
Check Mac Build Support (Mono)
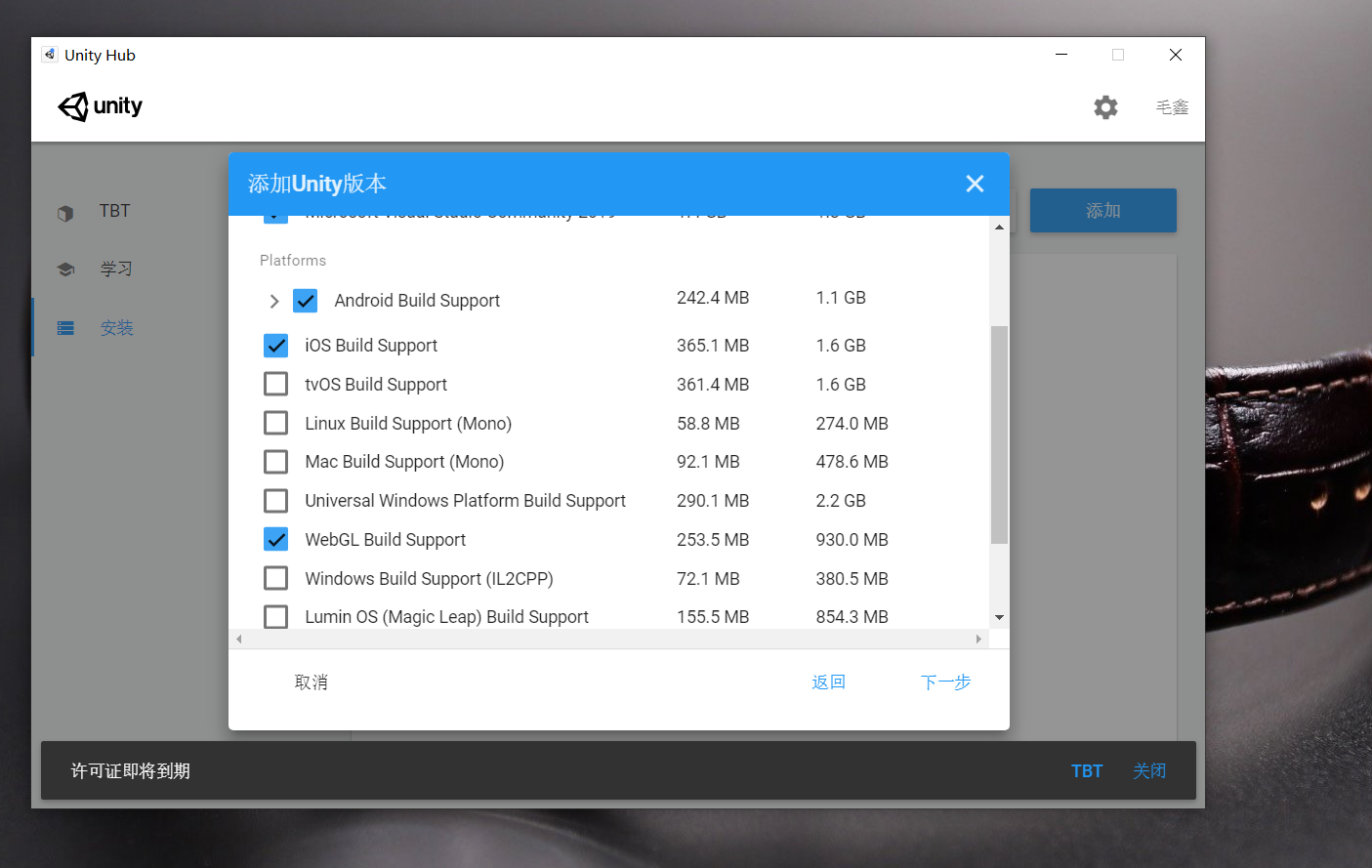[x=276, y=462]
